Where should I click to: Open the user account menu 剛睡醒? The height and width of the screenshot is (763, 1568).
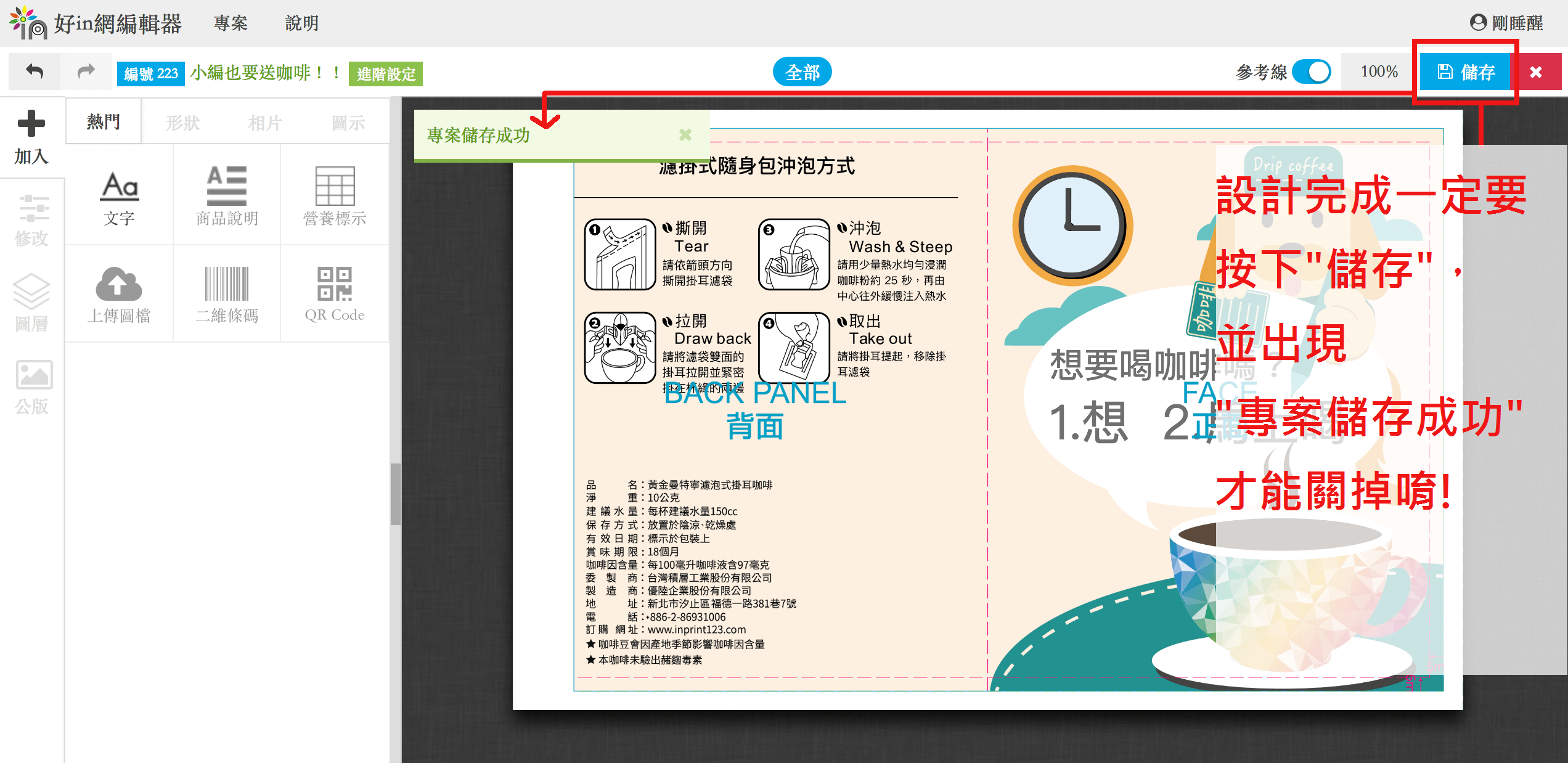[1506, 23]
